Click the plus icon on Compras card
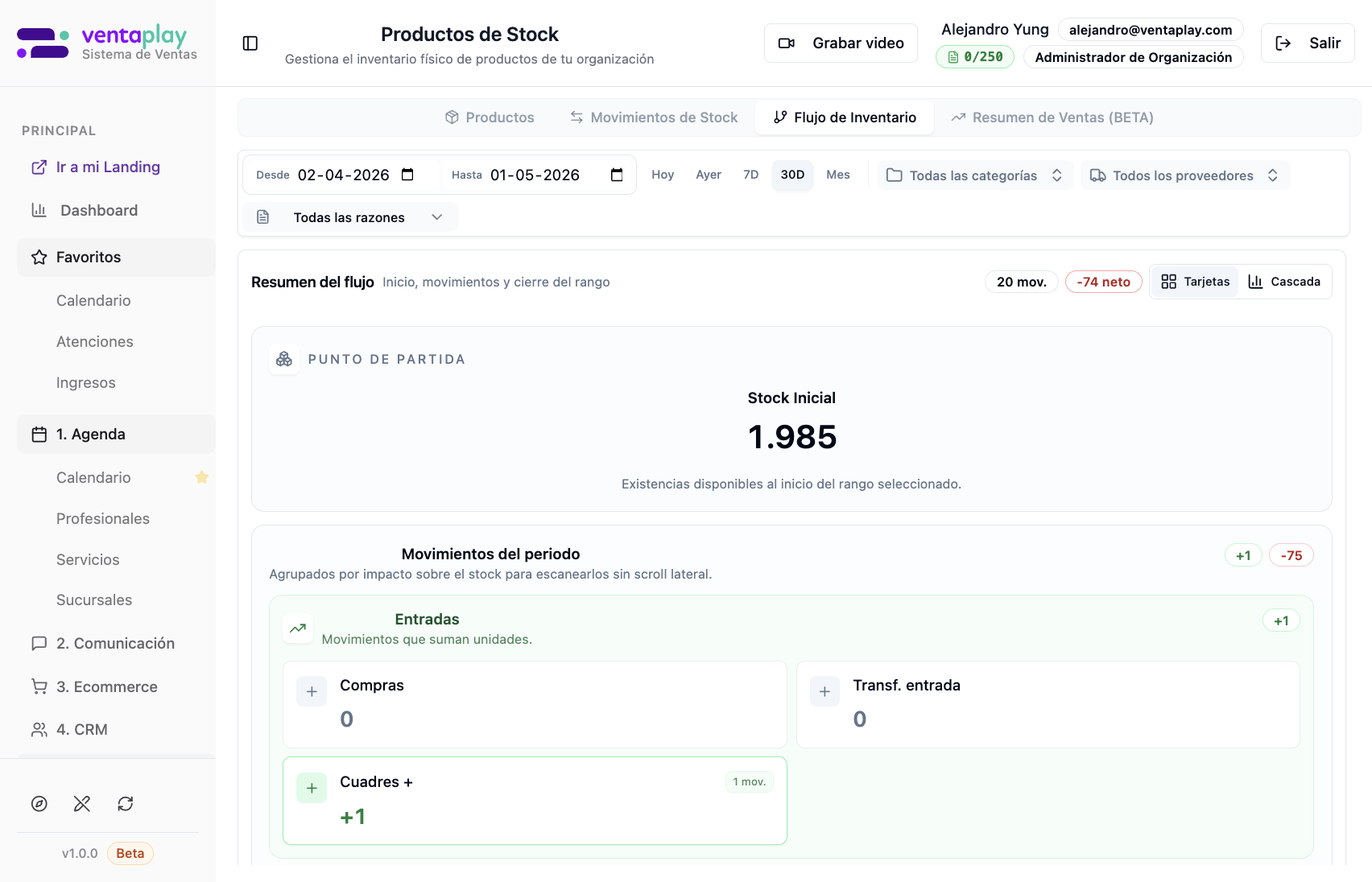This screenshot has width=1372, height=882. 312,691
